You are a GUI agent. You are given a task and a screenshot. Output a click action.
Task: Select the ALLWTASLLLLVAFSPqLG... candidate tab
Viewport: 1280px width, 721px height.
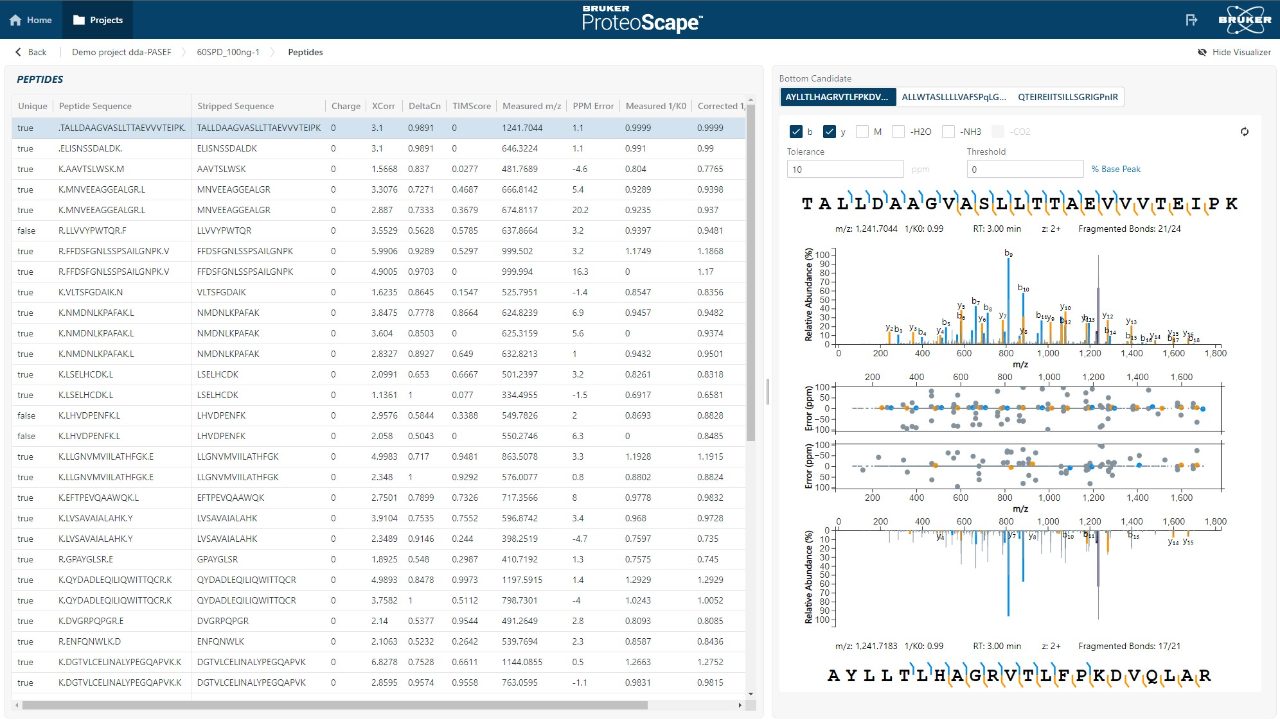pyautogui.click(x=953, y=97)
